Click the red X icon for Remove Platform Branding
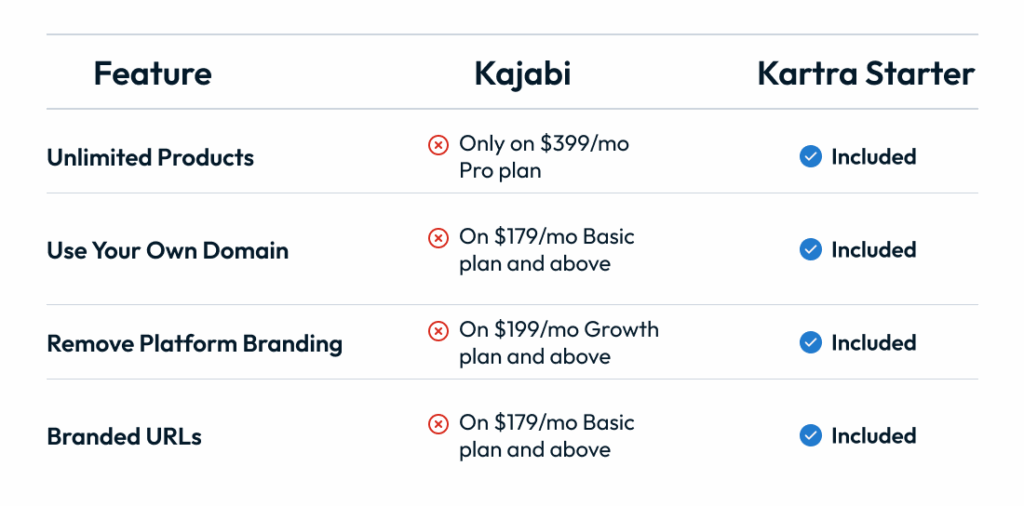 pyautogui.click(x=438, y=331)
